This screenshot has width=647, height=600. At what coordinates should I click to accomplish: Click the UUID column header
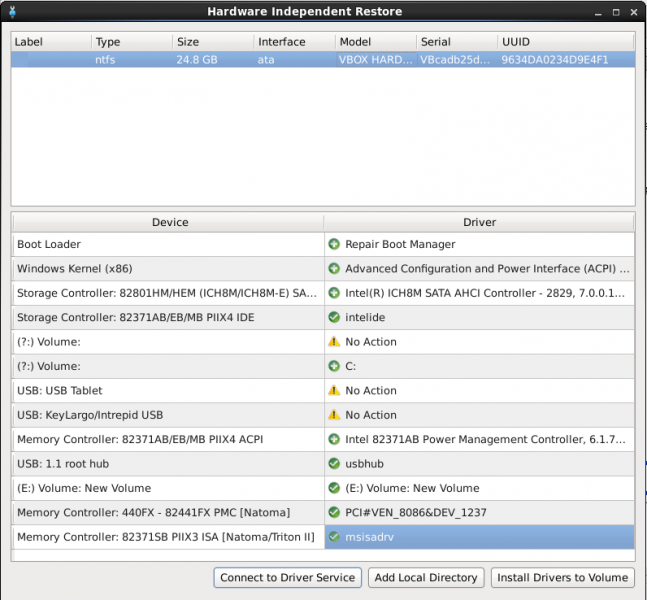click(564, 42)
